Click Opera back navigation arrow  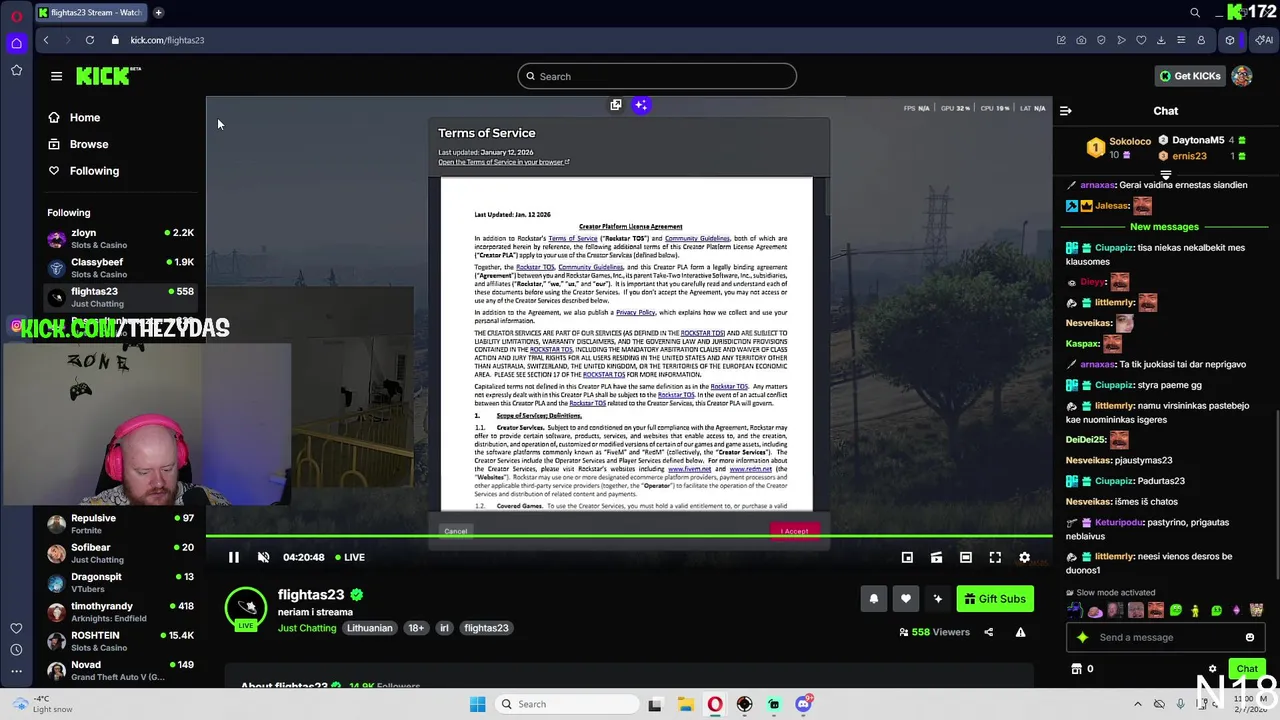click(46, 40)
